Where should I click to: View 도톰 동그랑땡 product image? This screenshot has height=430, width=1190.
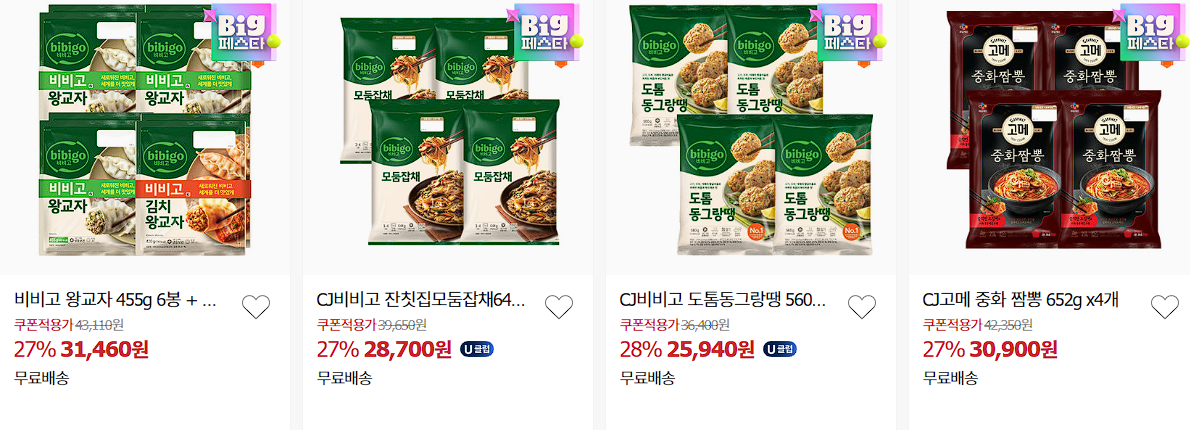tap(751, 129)
